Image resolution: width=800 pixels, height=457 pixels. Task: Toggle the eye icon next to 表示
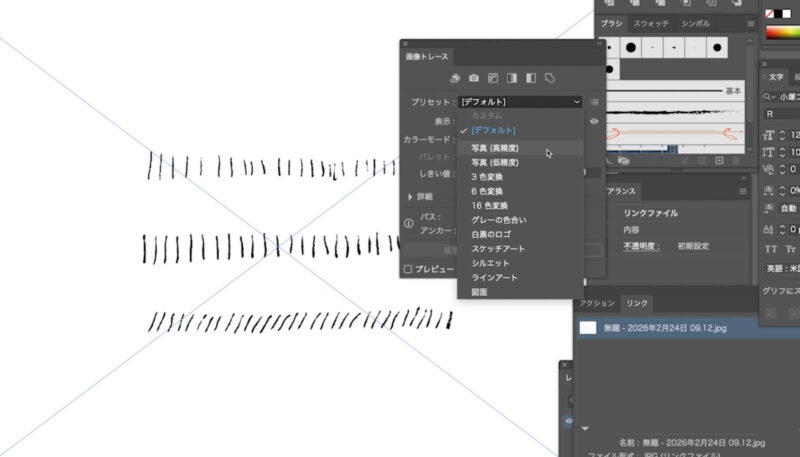click(x=594, y=121)
